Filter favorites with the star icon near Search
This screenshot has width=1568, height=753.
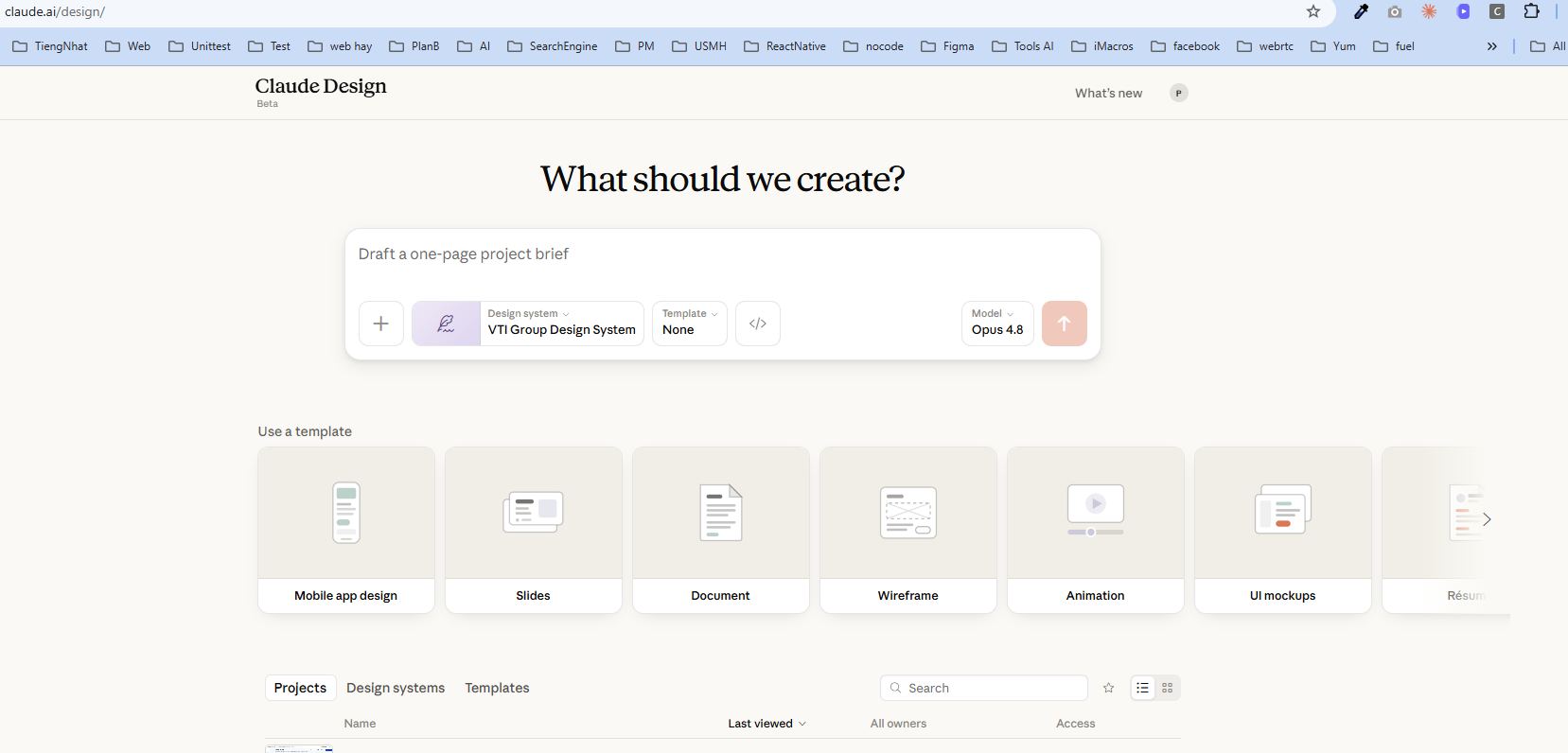tap(1109, 688)
